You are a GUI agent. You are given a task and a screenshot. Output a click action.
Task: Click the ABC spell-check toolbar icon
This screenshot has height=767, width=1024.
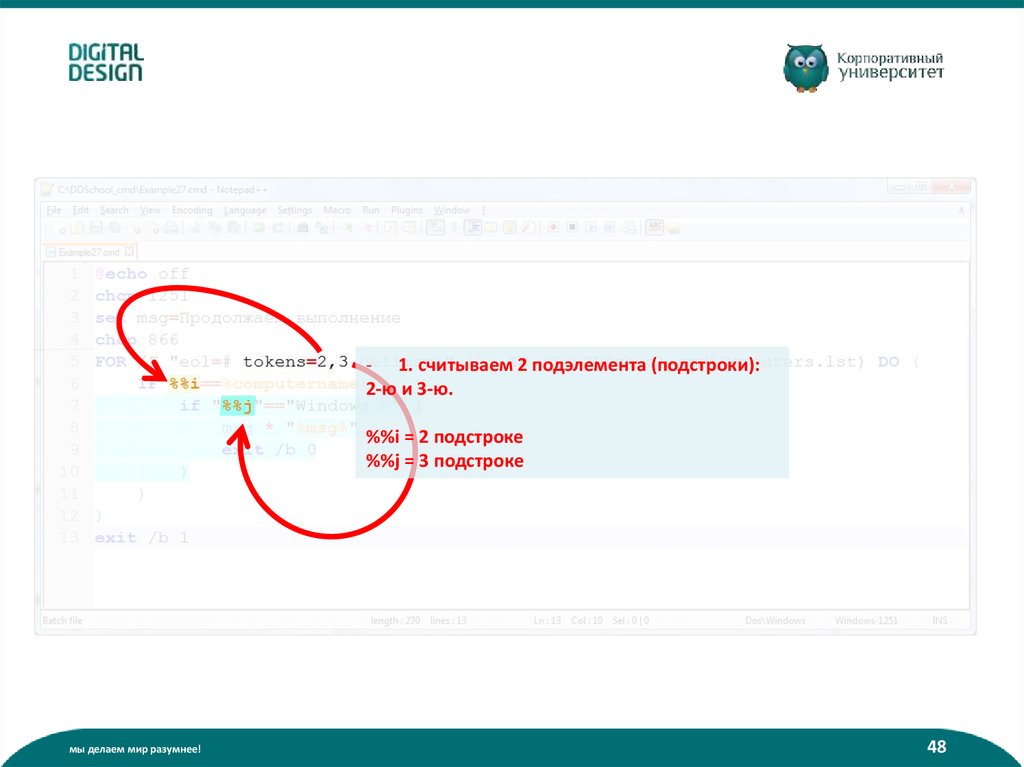point(654,227)
